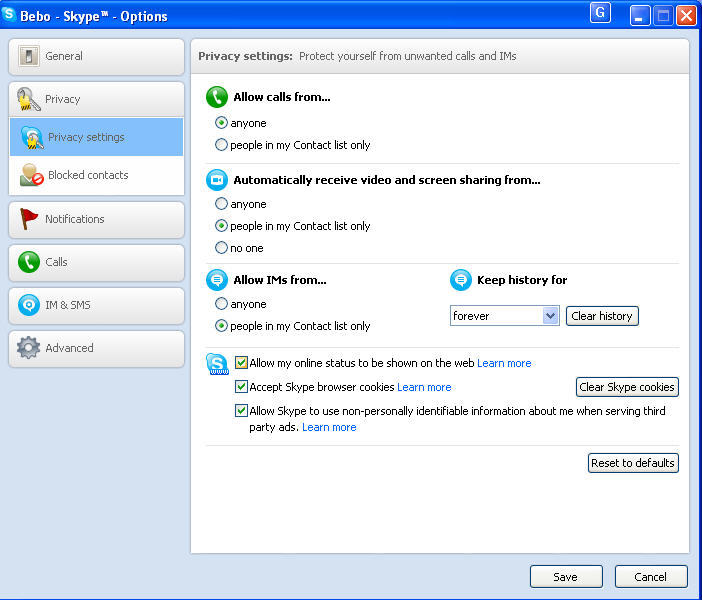This screenshot has height=600, width=702.
Task: Click the Clear history button
Action: click(x=602, y=316)
